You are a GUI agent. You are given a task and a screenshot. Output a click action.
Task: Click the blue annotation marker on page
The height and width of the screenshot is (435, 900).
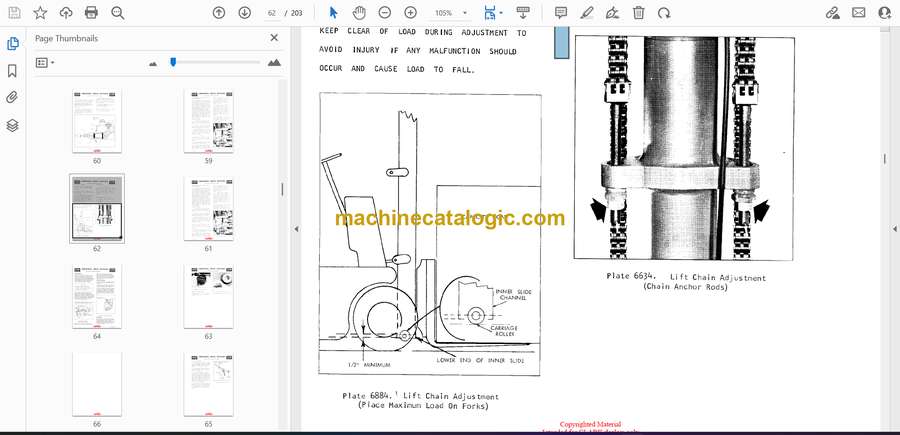point(561,42)
